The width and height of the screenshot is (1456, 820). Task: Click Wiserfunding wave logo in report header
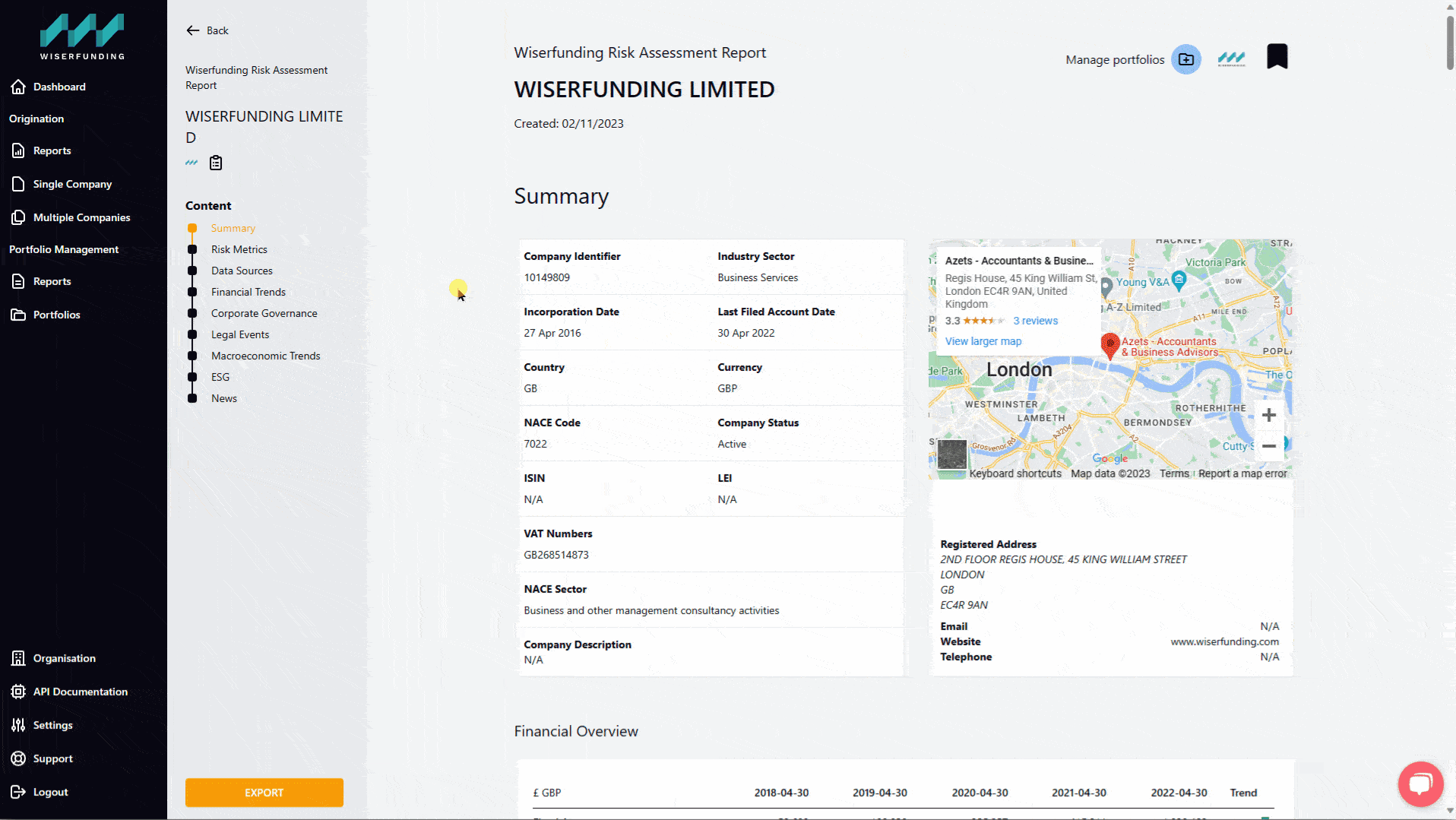[x=1232, y=59]
